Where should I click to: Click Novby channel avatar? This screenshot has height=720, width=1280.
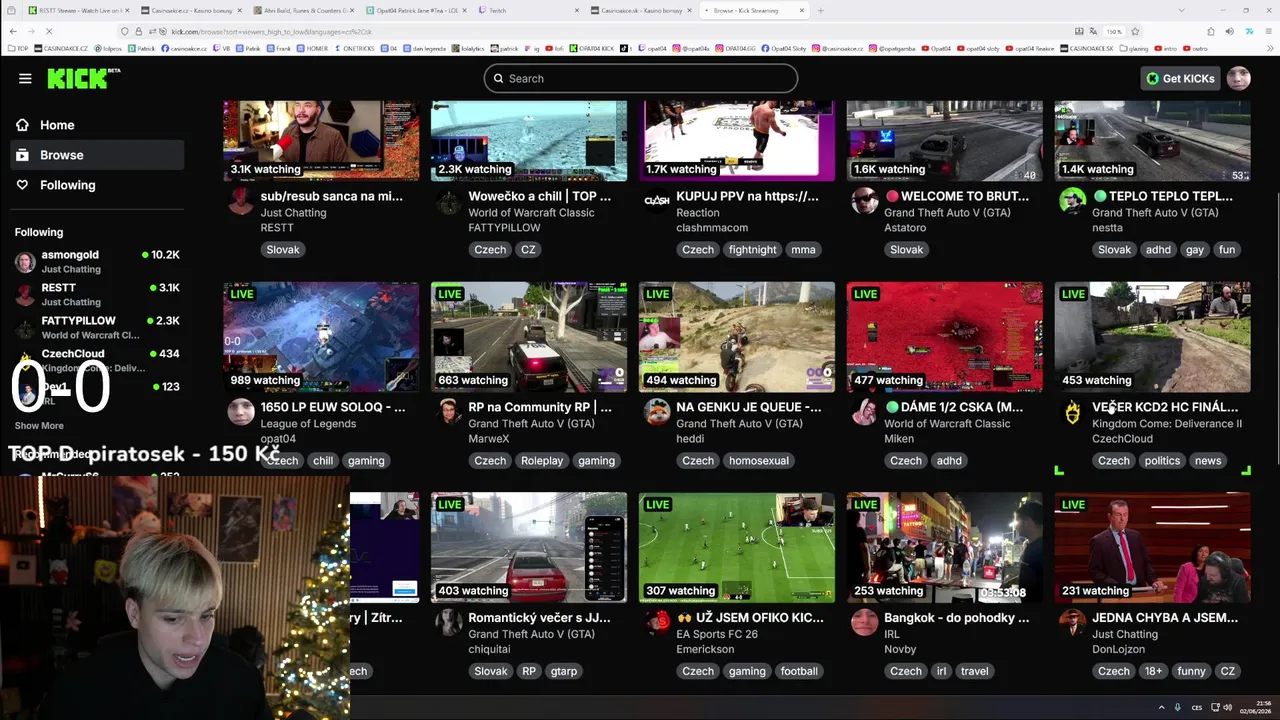(x=865, y=622)
